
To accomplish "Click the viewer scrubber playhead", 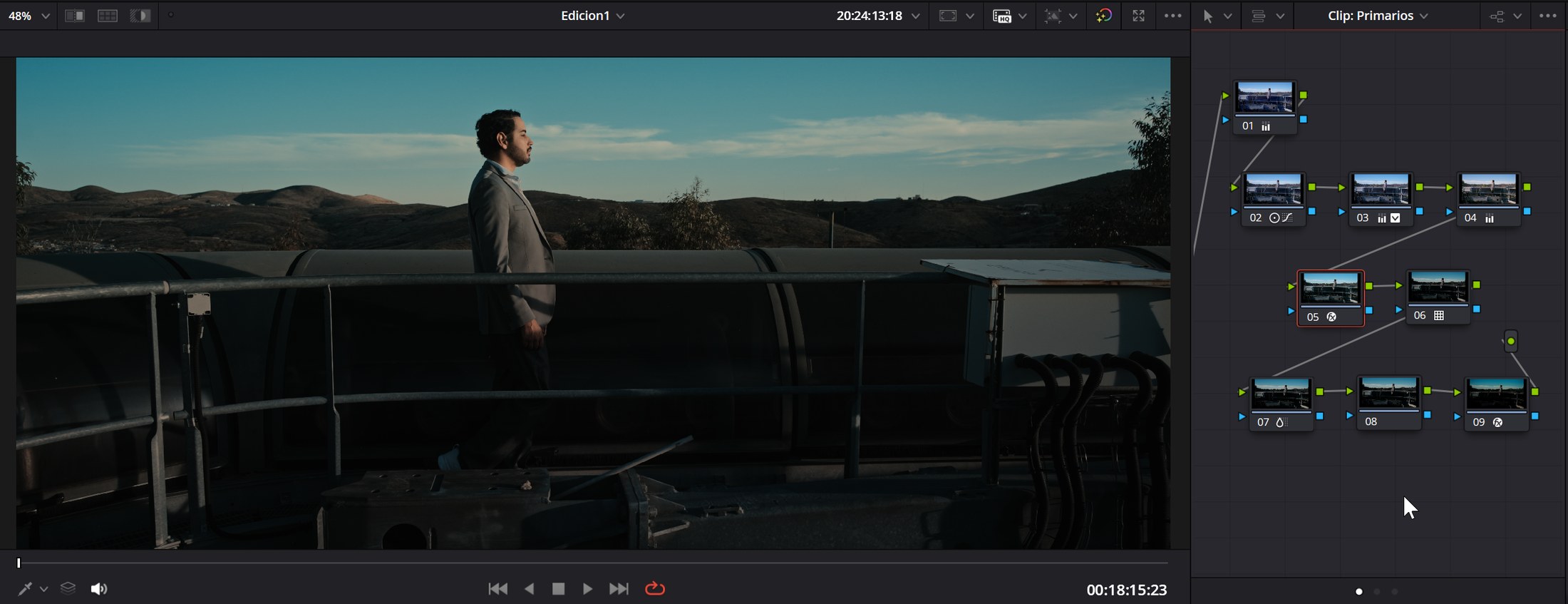I will click(19, 563).
